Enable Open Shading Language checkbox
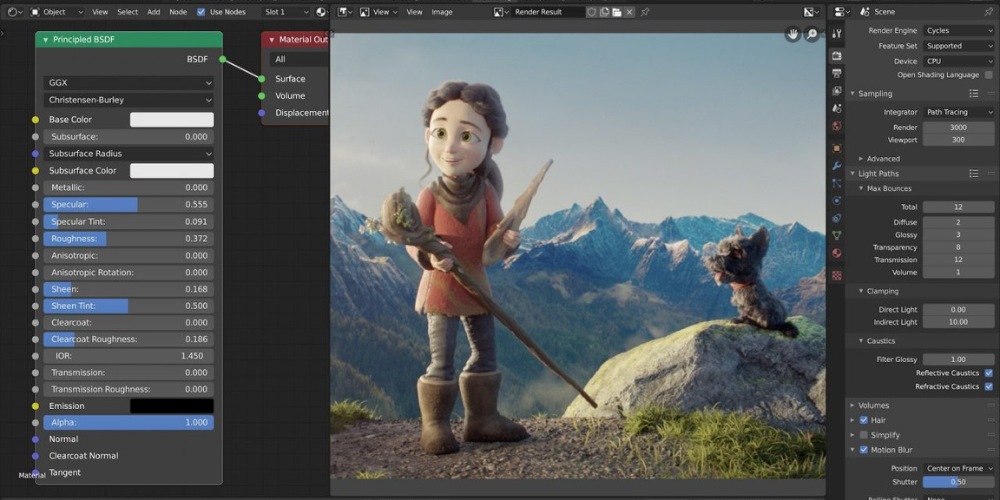This screenshot has width=1000, height=500. (x=988, y=75)
